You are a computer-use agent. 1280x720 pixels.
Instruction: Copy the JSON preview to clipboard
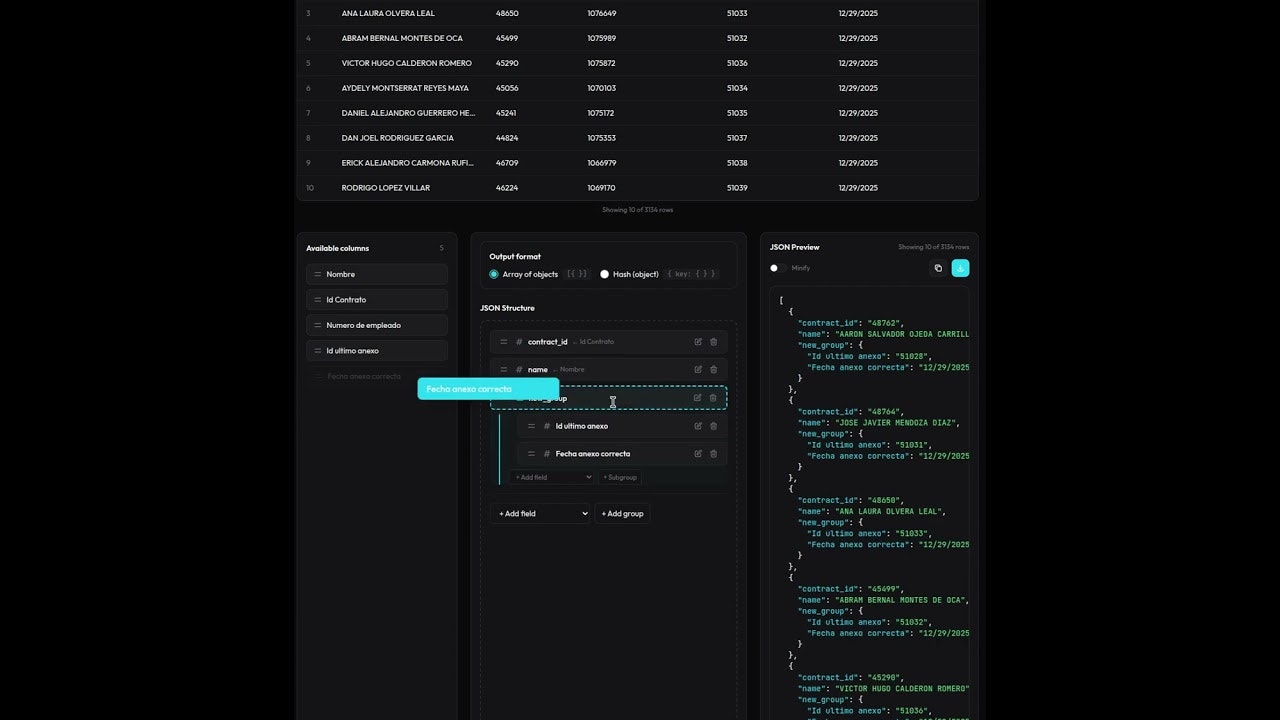coord(937,268)
